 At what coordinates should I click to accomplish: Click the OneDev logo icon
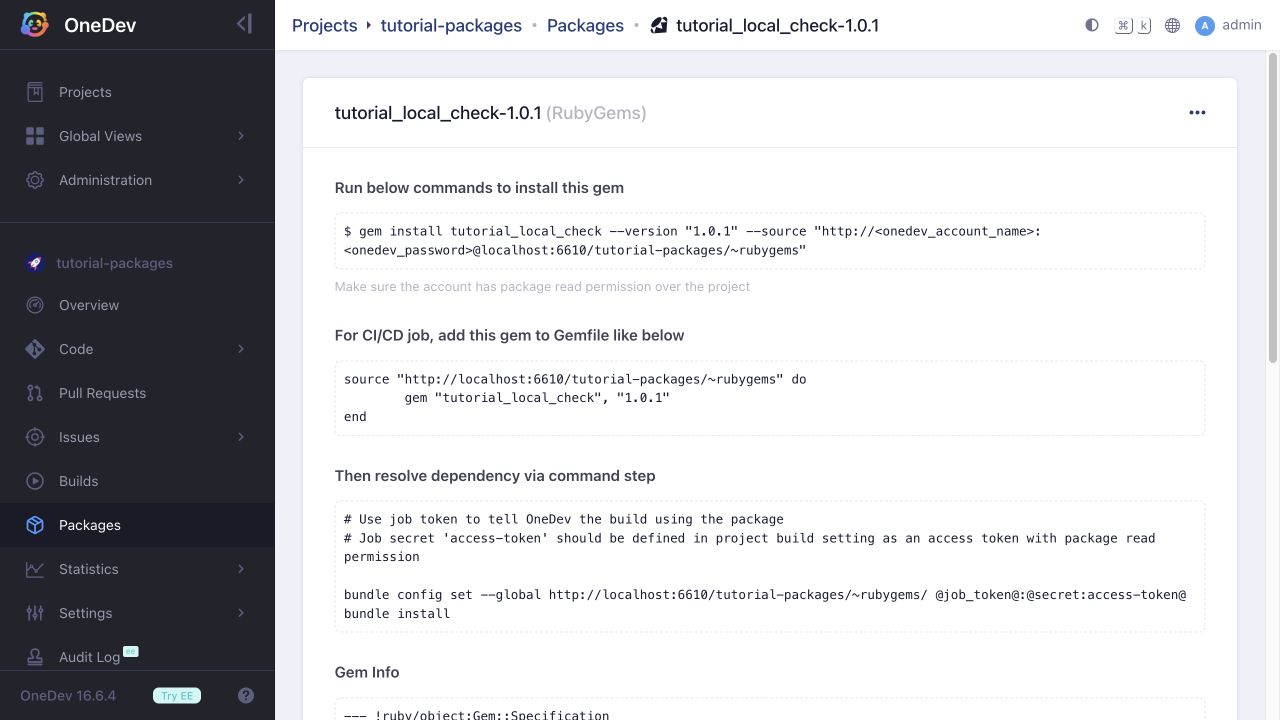(x=34, y=25)
